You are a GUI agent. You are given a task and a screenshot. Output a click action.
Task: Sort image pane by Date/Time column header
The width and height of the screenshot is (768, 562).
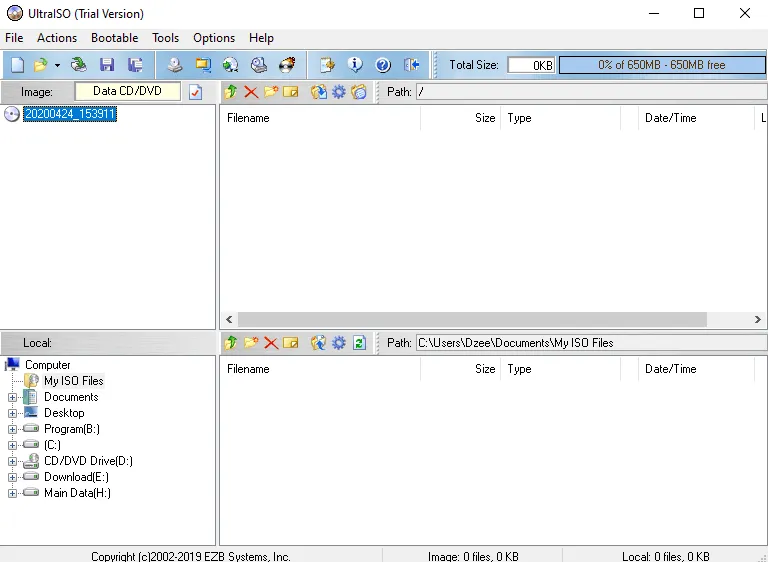(x=696, y=118)
